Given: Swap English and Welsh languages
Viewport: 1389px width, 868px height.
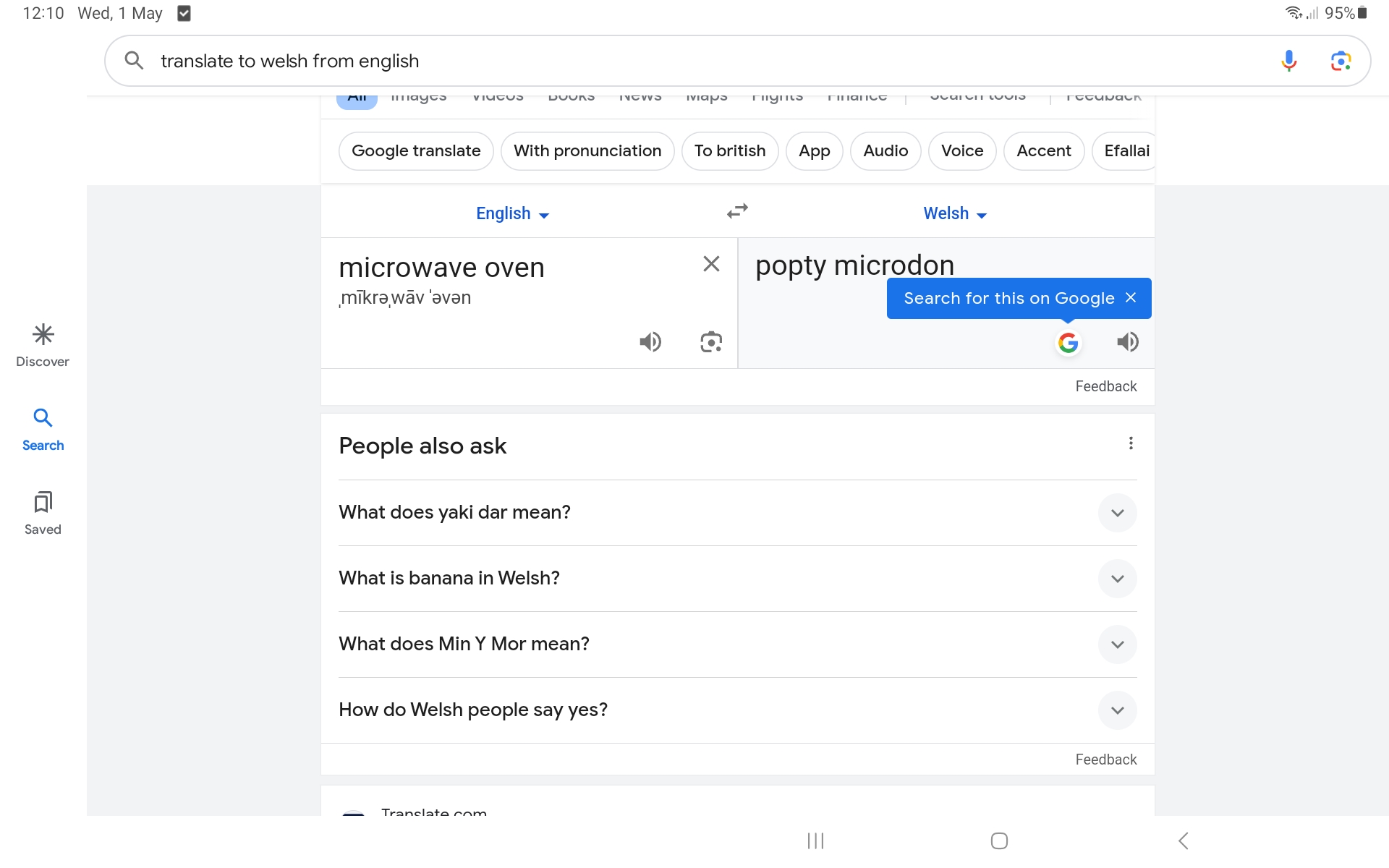Looking at the screenshot, I should 737,211.
